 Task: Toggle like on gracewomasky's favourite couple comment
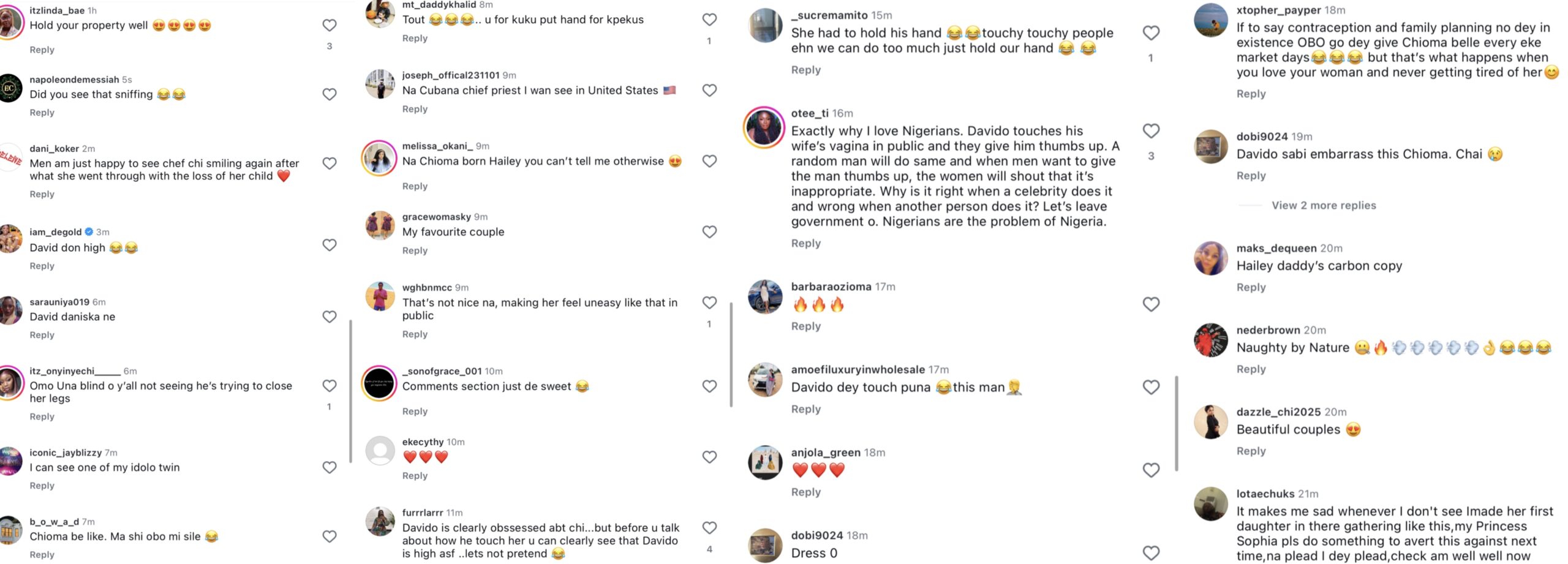(x=709, y=232)
